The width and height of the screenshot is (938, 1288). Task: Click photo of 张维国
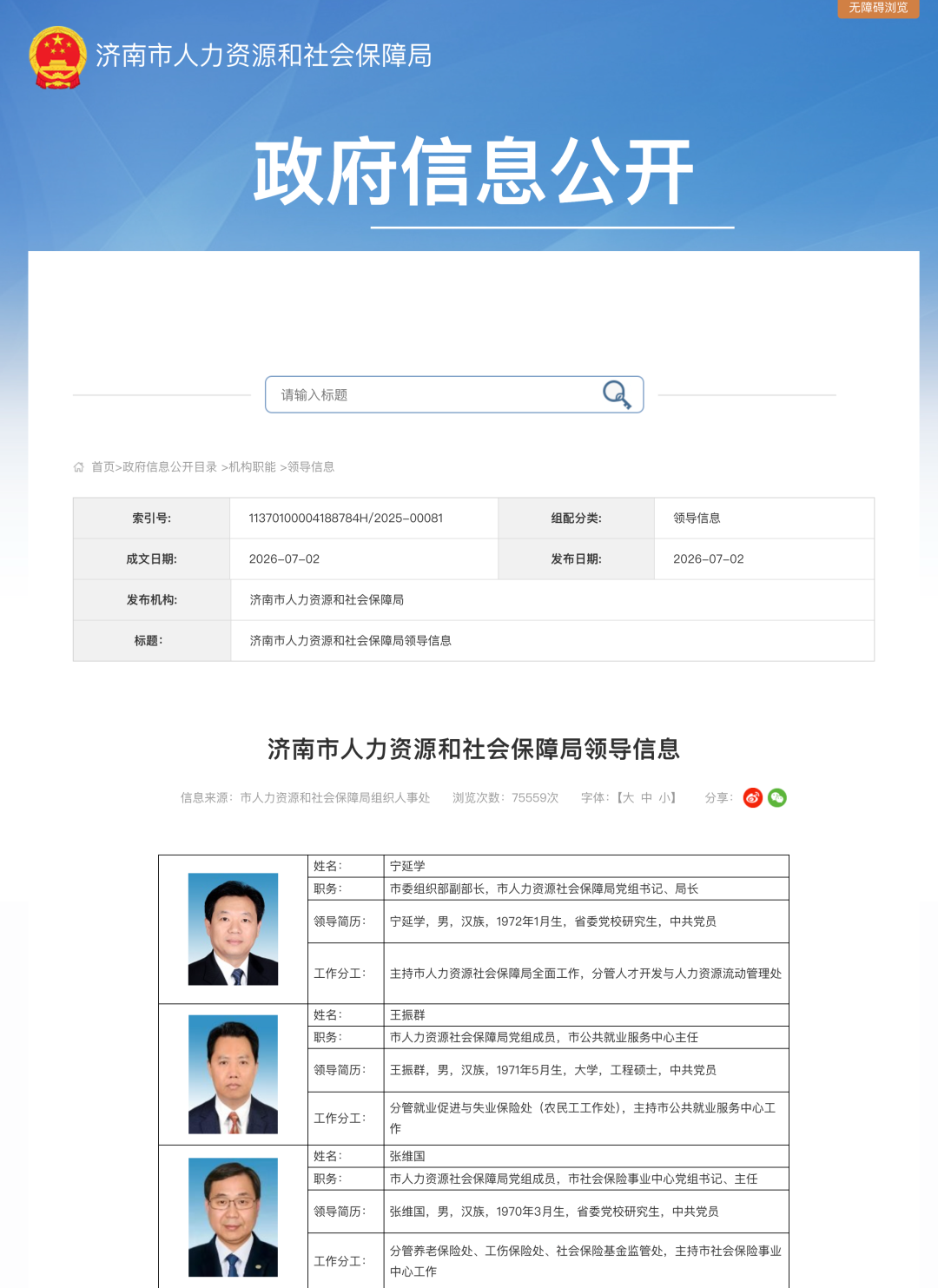tap(233, 1217)
